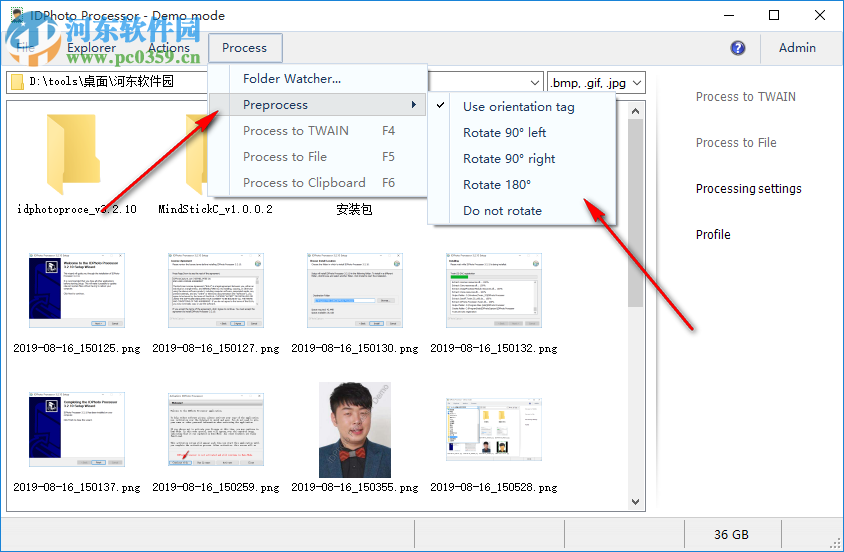The image size is (844, 552).
Task: Click the scrollbar up arrow
Action: [x=635, y=111]
